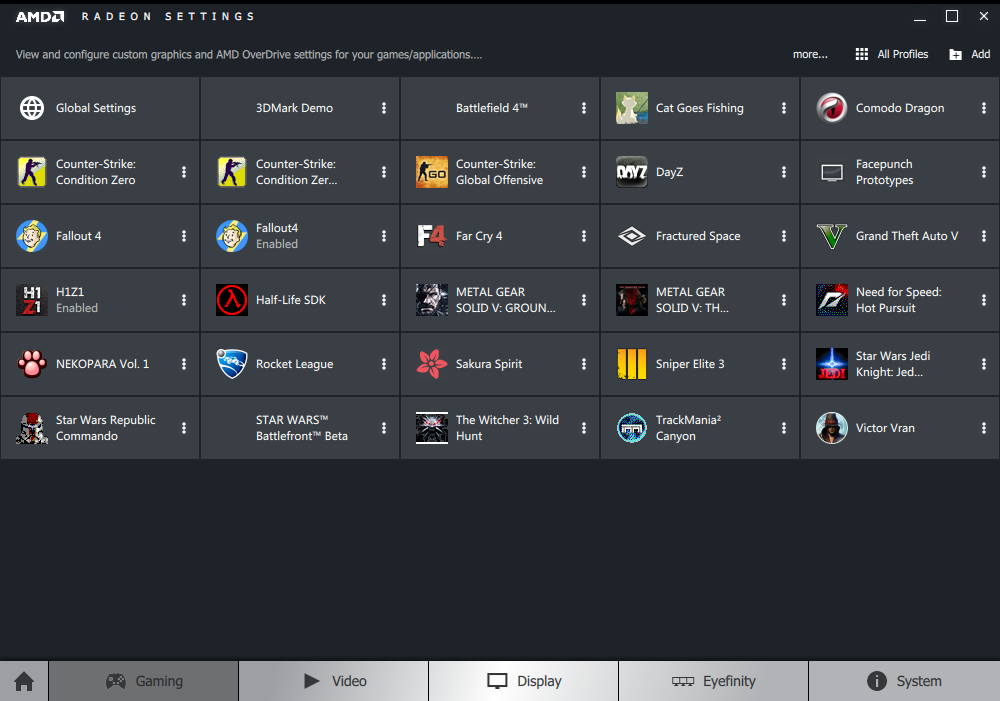The height and width of the screenshot is (701, 1000).
Task: Click the Half-Life SDK lambda icon
Action: click(232, 300)
